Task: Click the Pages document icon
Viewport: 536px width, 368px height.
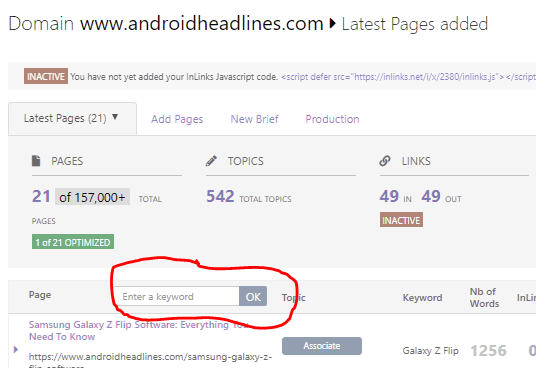Action: coord(36,161)
